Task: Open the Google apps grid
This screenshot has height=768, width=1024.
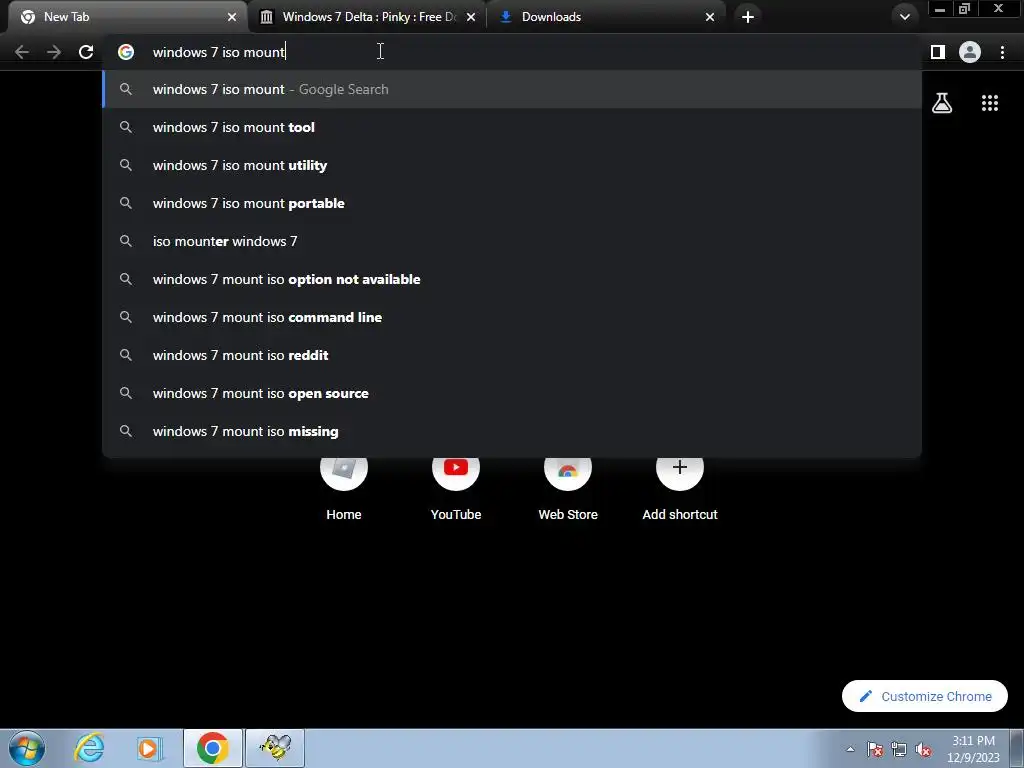Action: point(990,103)
